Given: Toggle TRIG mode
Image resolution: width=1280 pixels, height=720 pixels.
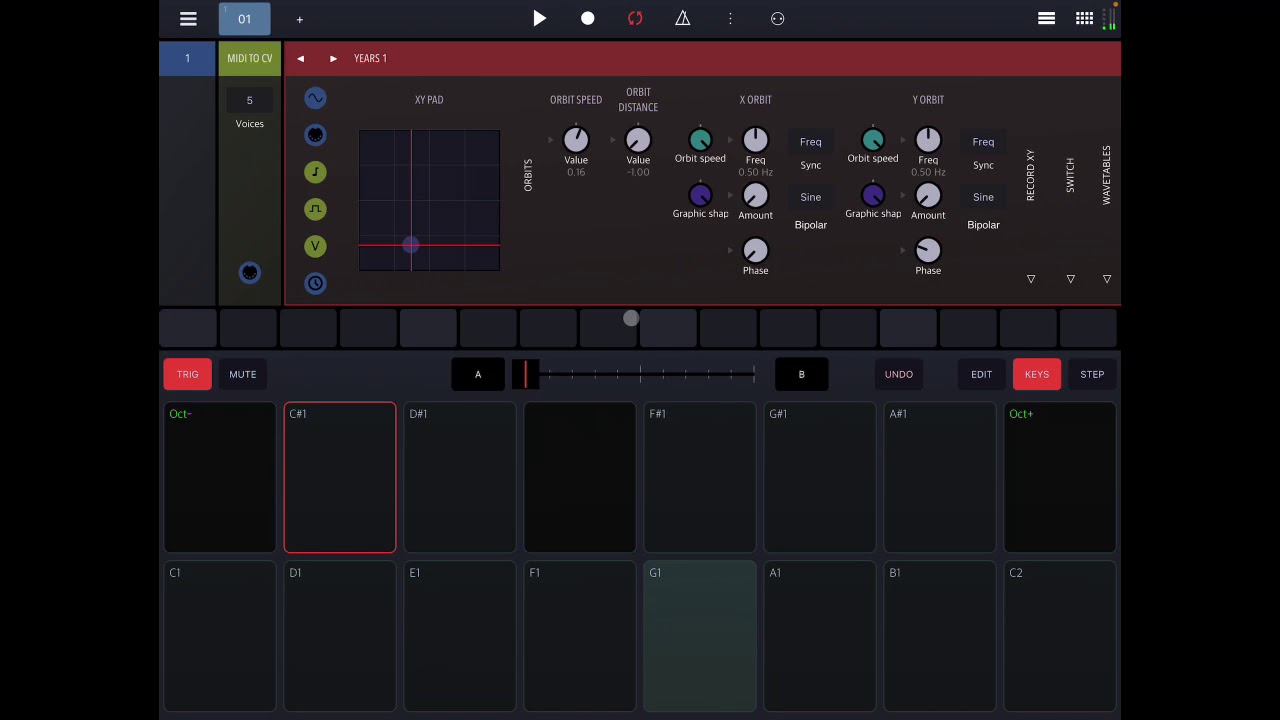Looking at the screenshot, I should tap(188, 374).
